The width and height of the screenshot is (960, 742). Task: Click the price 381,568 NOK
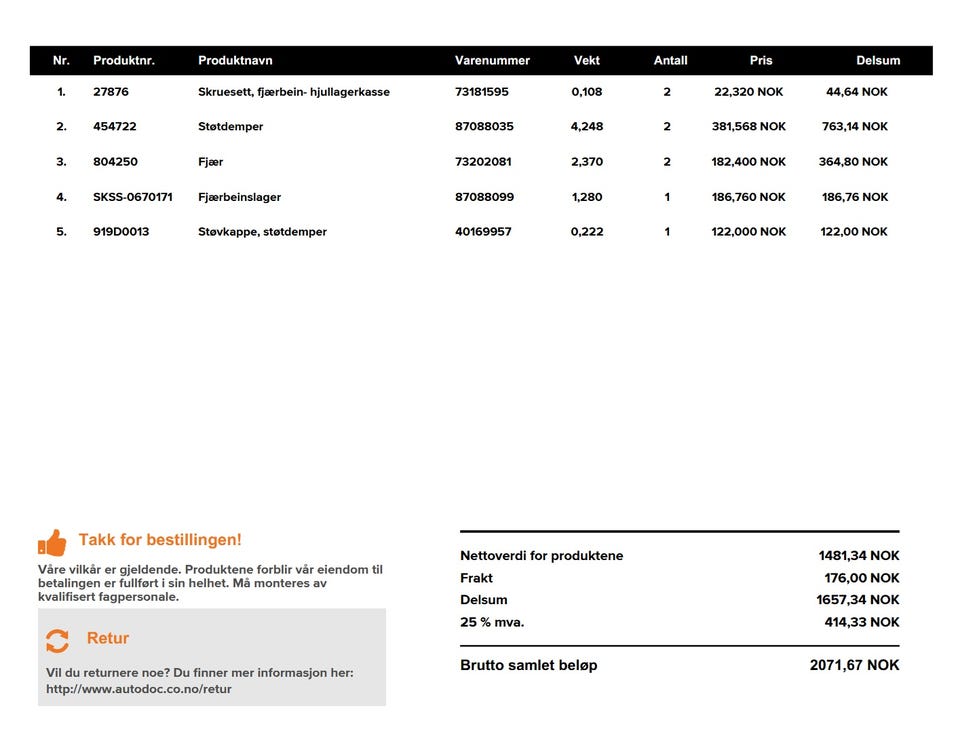tap(748, 127)
